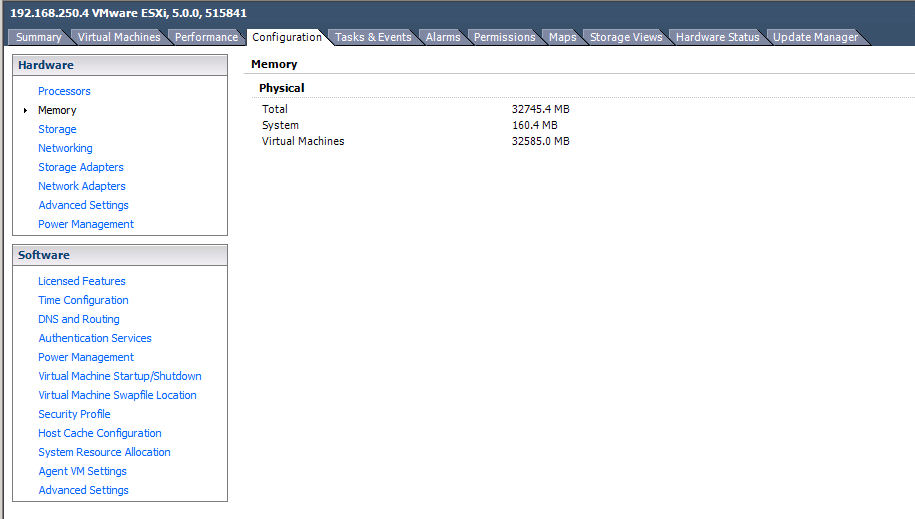Select the Configuration tab
This screenshot has width=915, height=519.
[x=287, y=37]
